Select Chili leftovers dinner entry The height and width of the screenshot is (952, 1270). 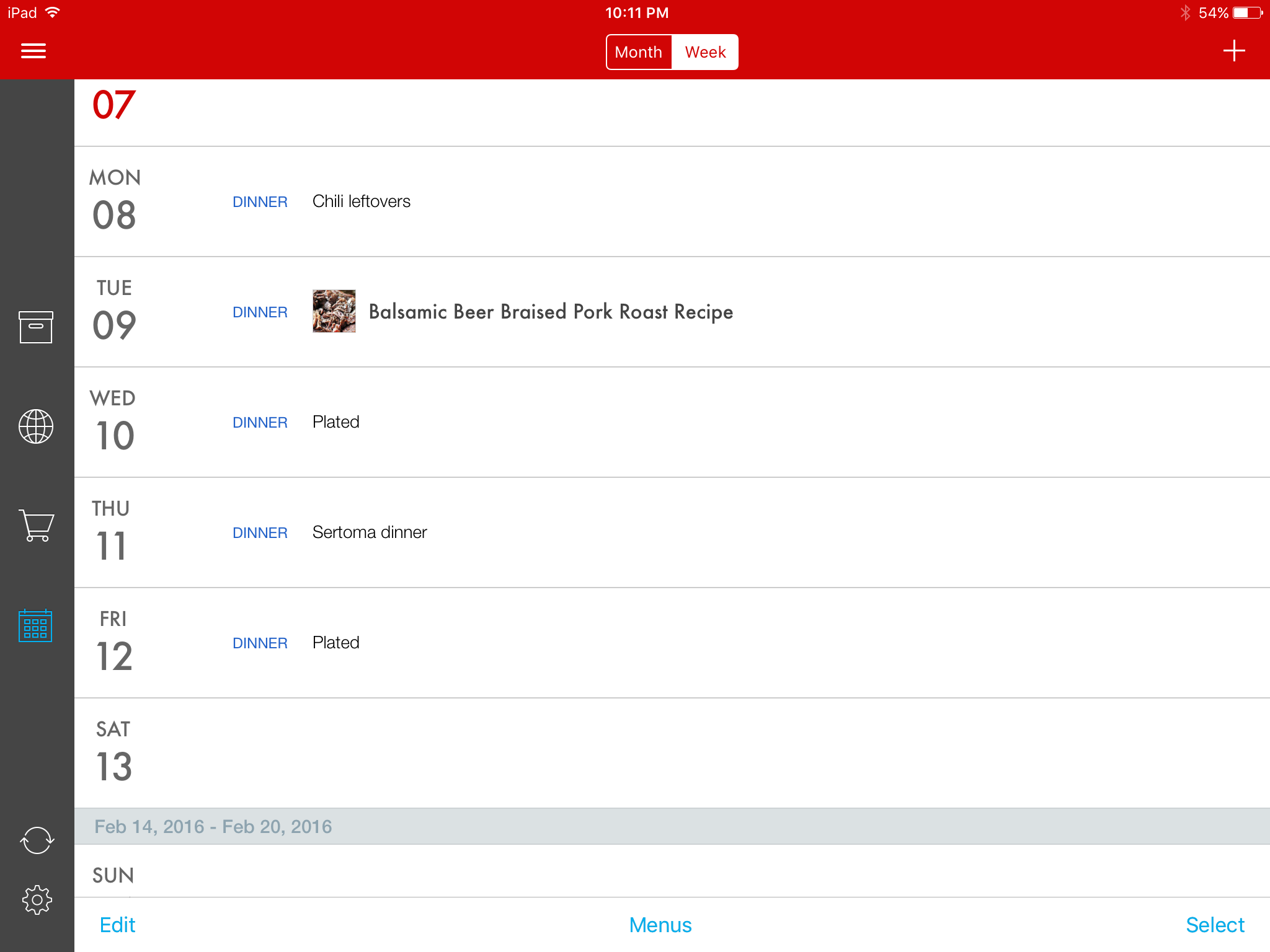pyautogui.click(x=362, y=201)
